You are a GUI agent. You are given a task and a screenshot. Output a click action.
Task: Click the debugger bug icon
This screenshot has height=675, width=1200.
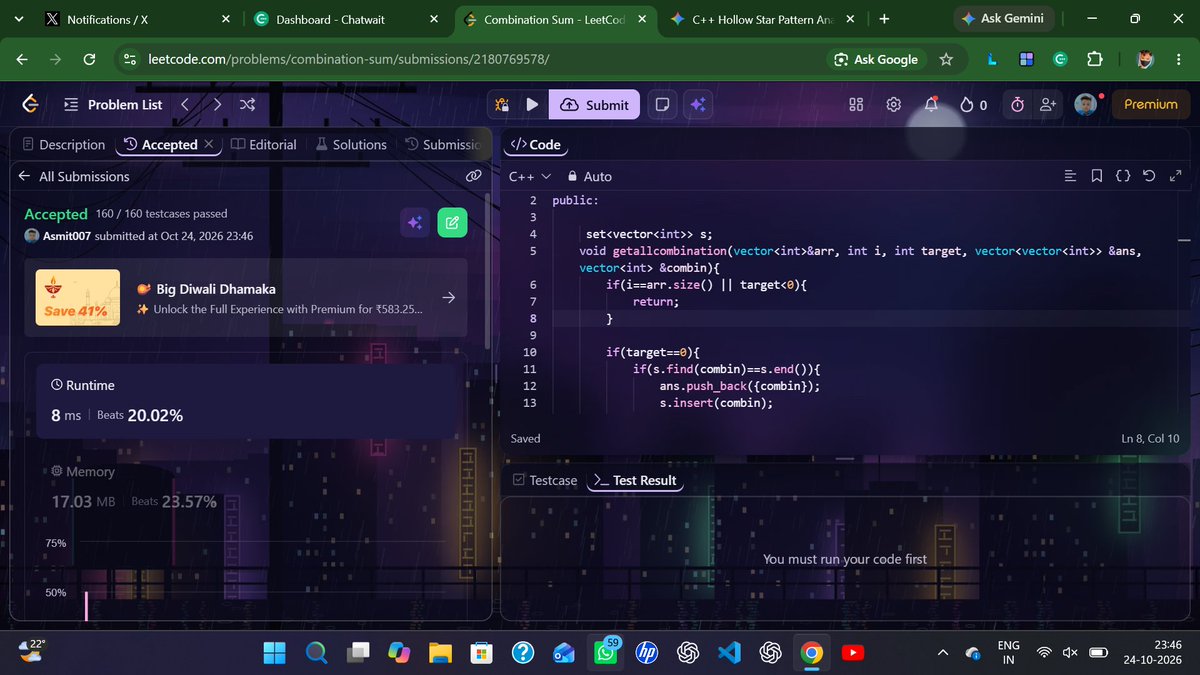tap(502, 104)
